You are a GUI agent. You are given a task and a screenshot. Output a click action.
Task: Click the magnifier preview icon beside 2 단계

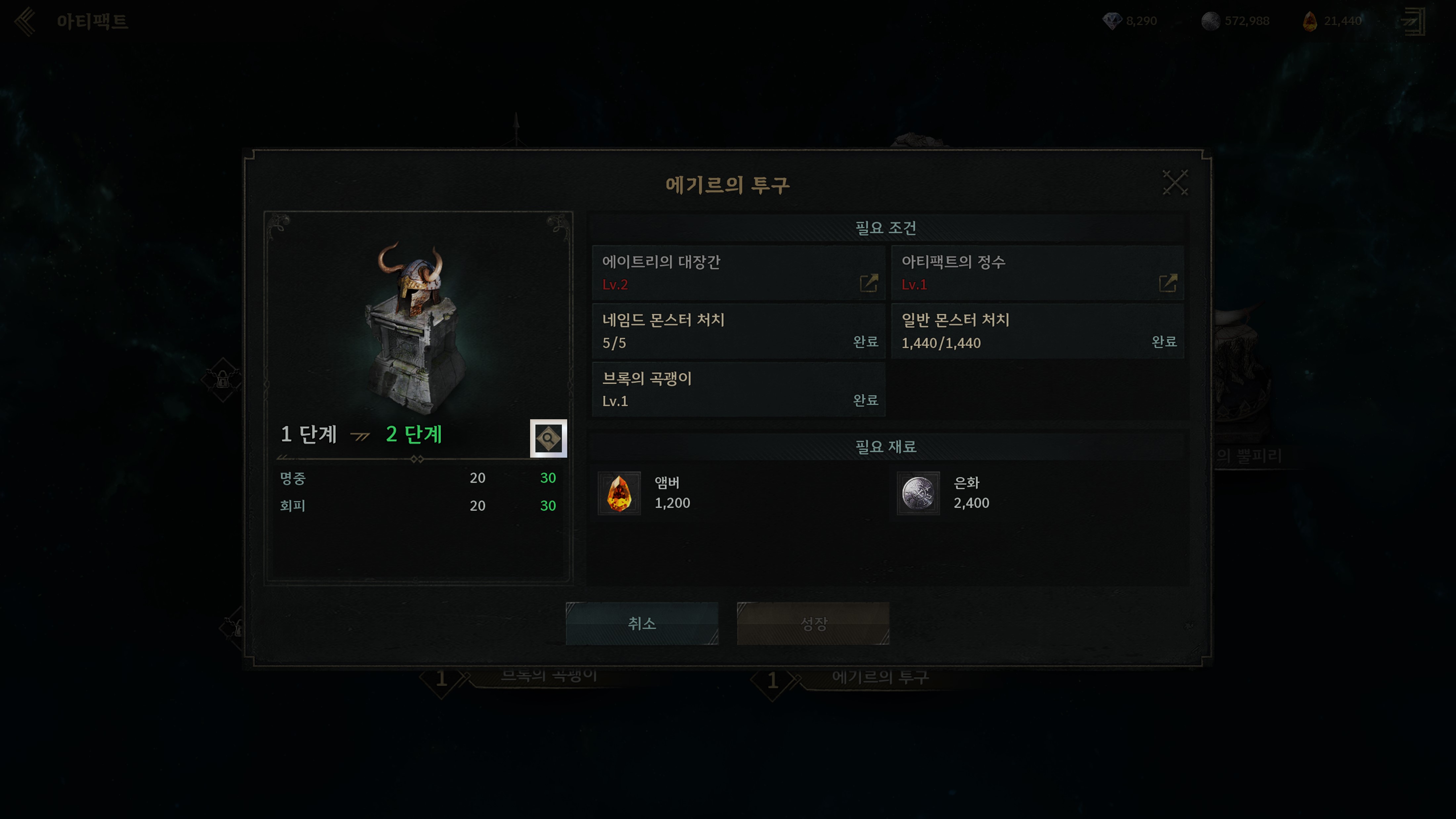click(x=548, y=438)
